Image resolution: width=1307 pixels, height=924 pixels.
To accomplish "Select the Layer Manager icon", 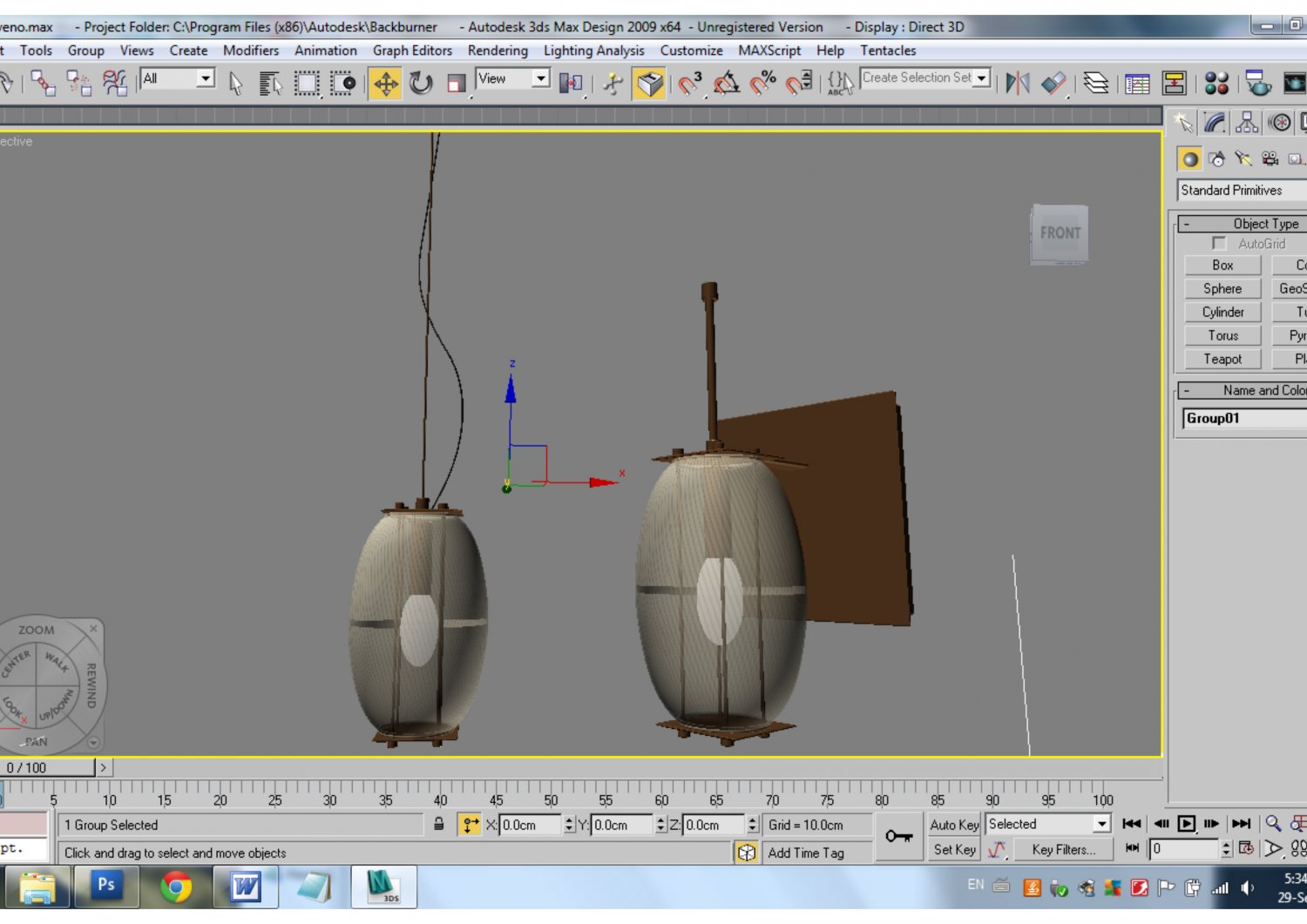I will click(1097, 84).
